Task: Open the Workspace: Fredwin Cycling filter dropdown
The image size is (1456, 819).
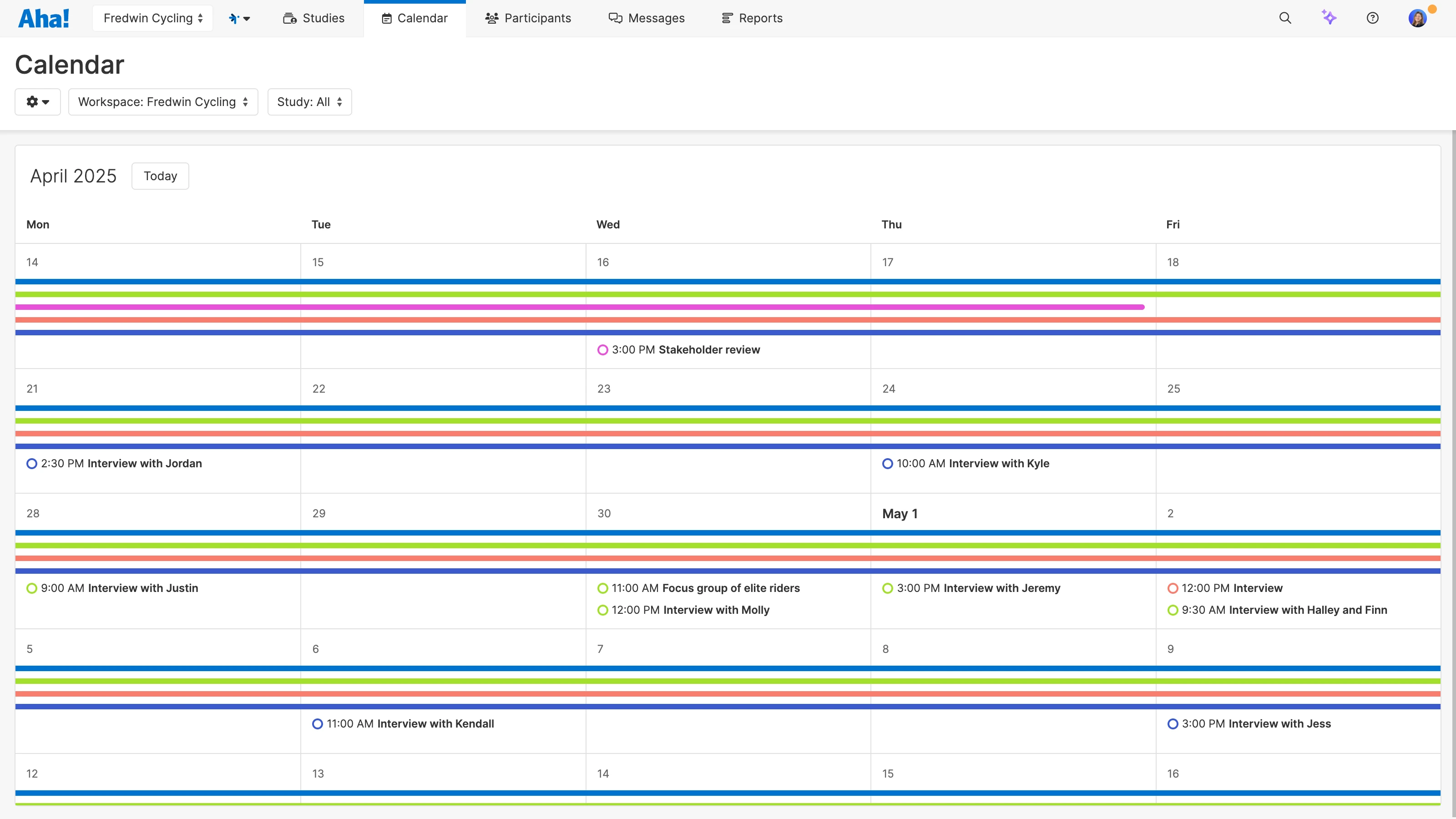Action: click(x=163, y=102)
